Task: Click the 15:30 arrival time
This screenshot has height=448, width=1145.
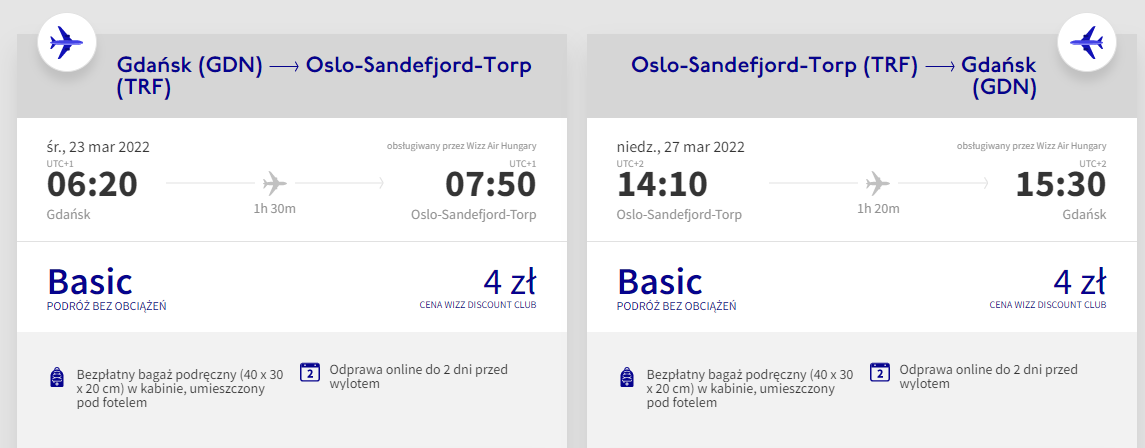Action: pos(1061,185)
